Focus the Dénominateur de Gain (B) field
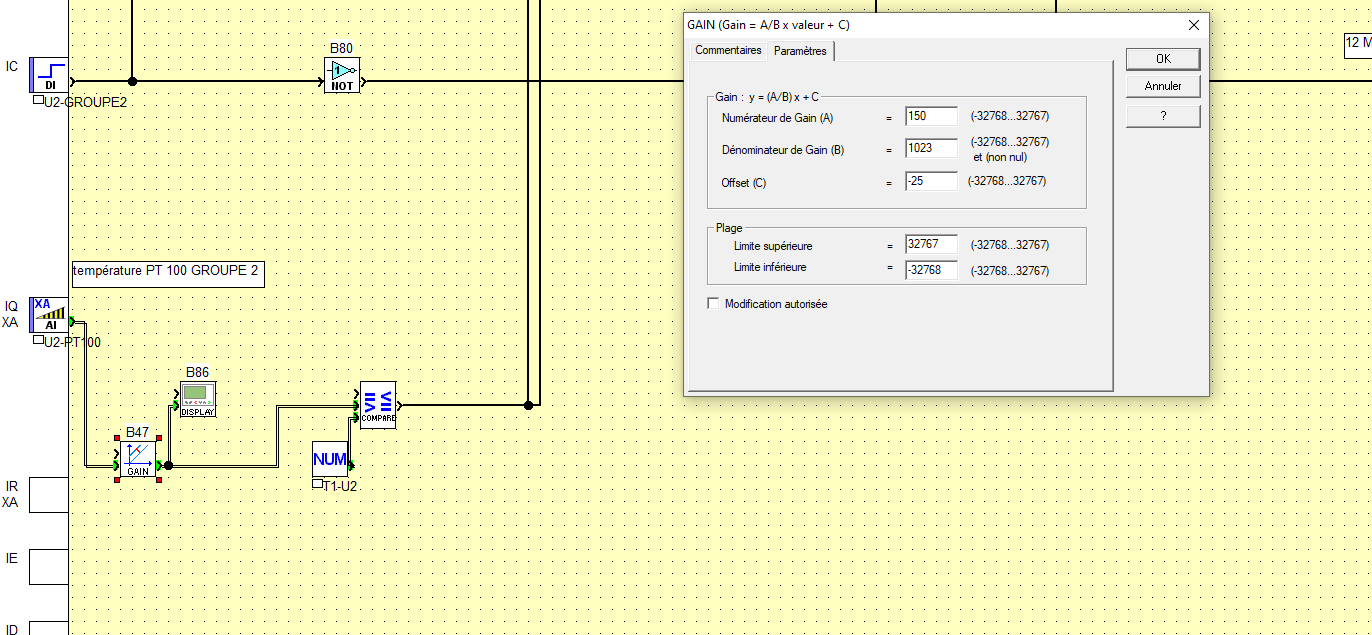The image size is (1372, 635). click(x=930, y=149)
